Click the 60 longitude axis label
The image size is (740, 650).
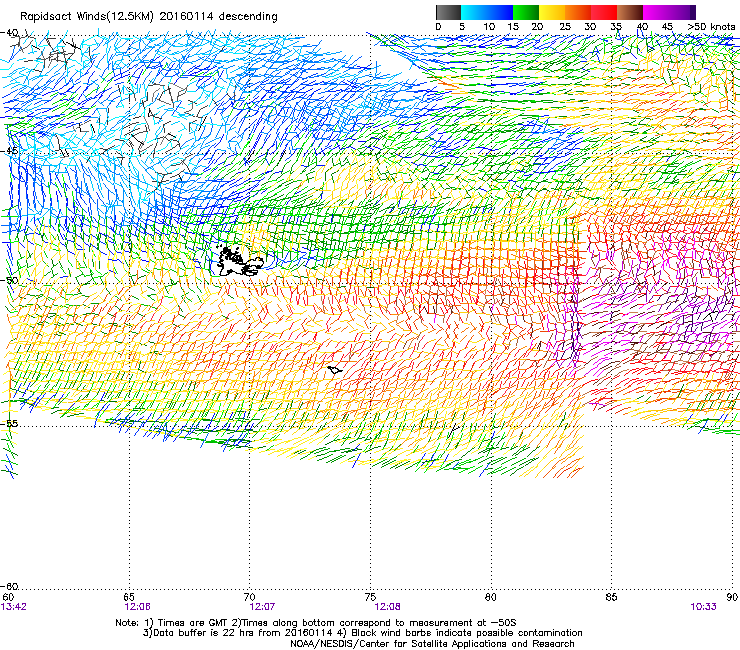(x=8, y=598)
